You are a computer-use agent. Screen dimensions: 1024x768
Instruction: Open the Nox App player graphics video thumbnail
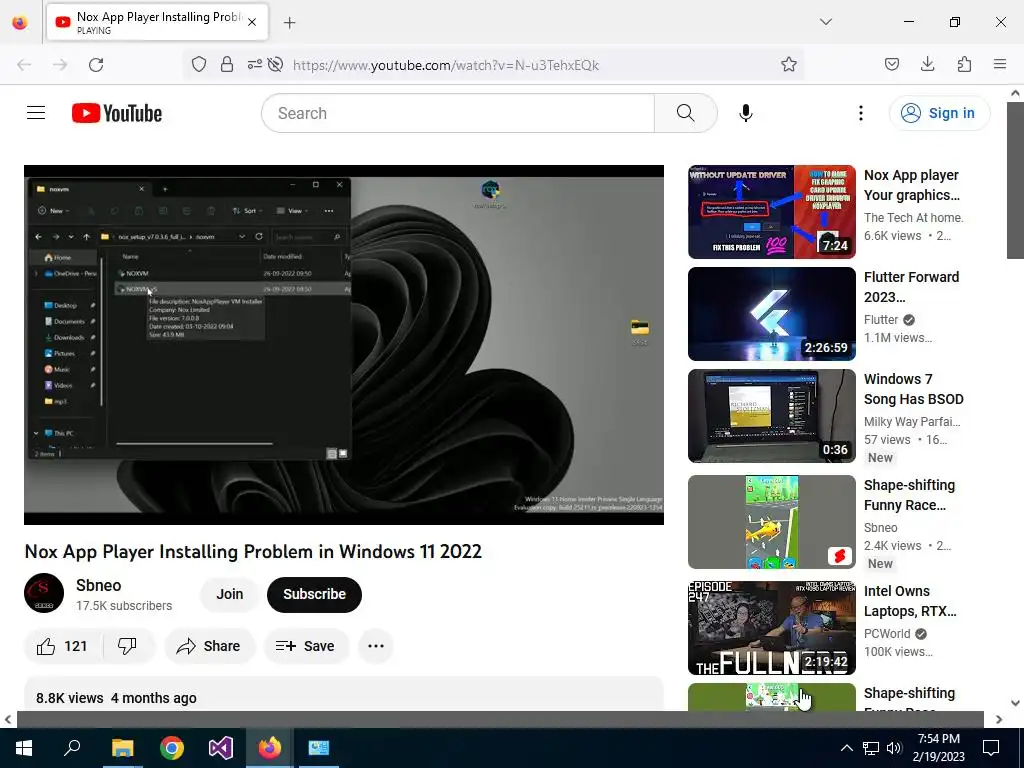coord(771,212)
